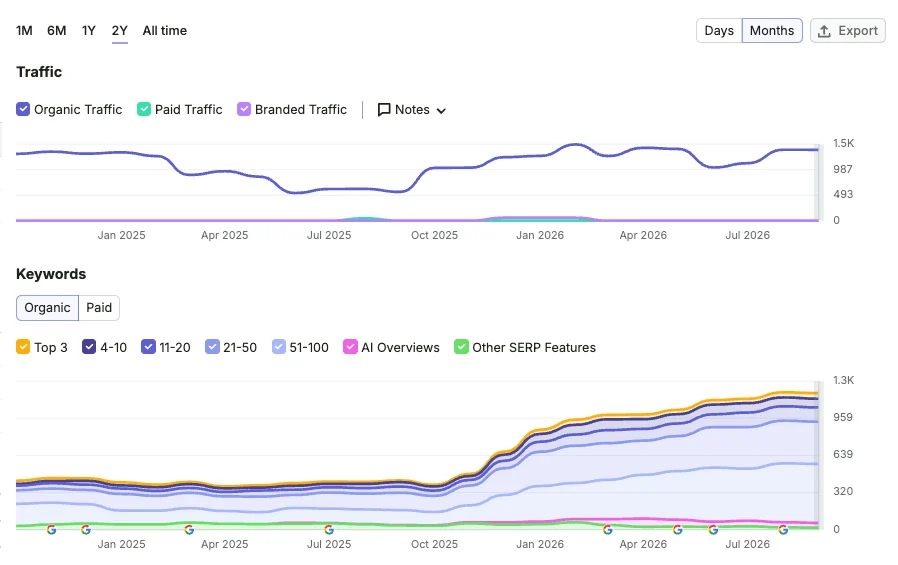898x565 pixels.
Task: Click the first Google update marker before Jan 2025
Action: pyautogui.click(x=52, y=530)
